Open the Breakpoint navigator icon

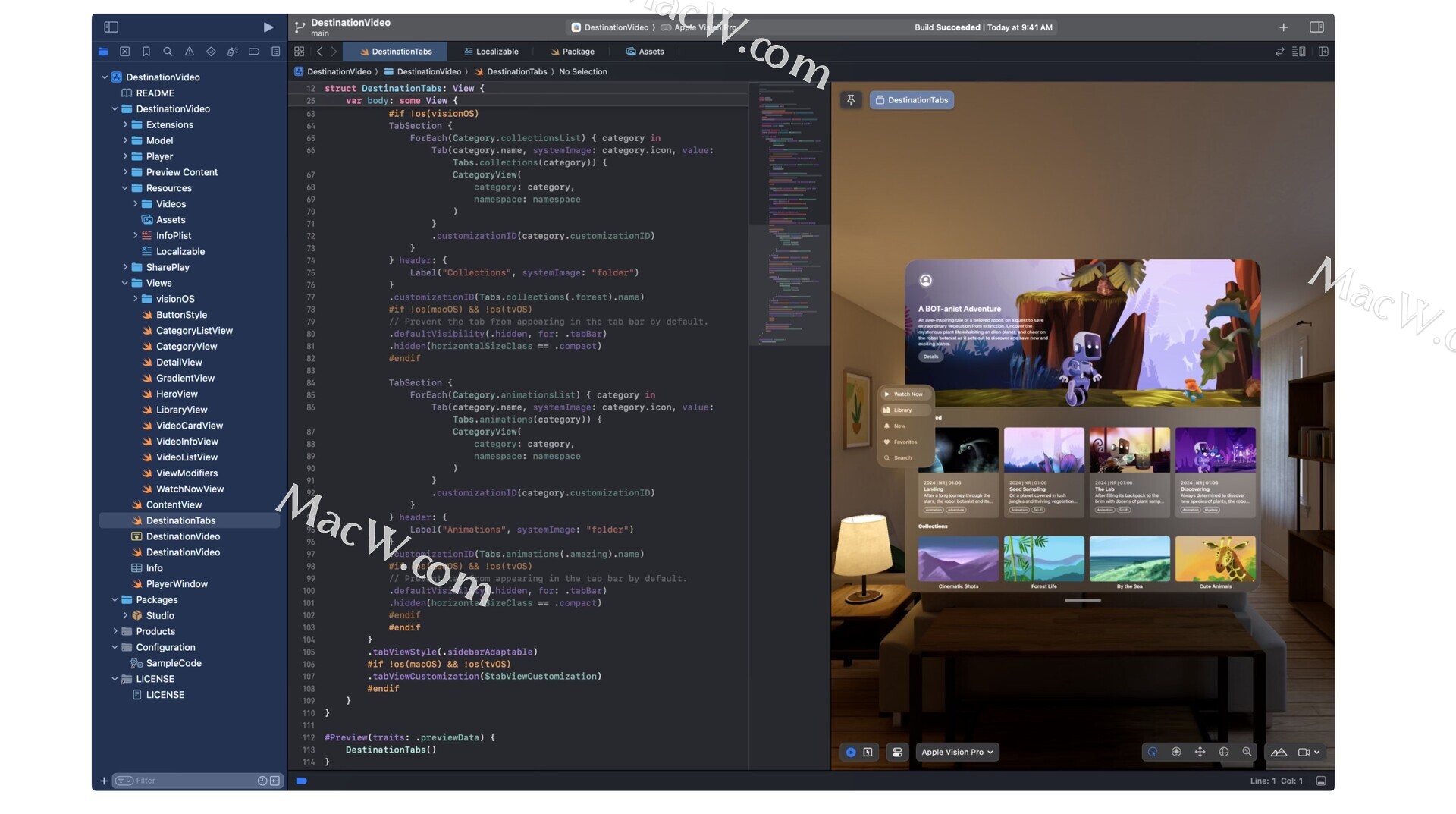[254, 52]
